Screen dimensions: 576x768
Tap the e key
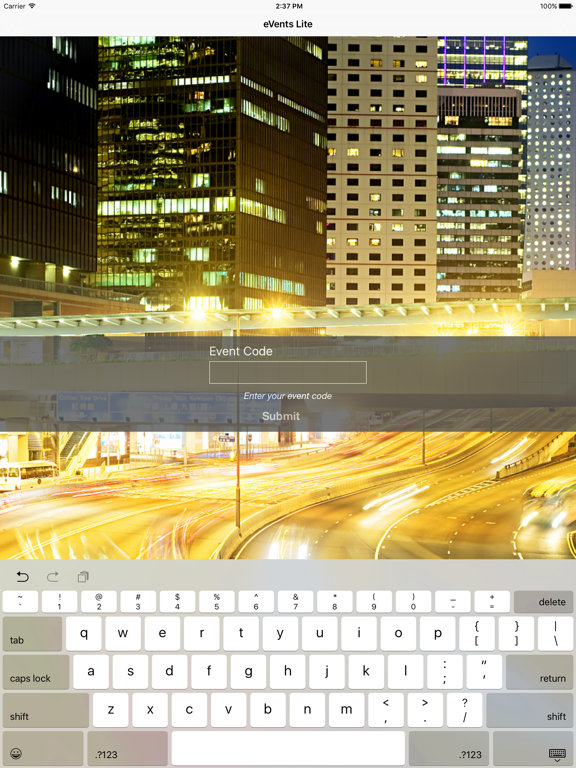coord(162,633)
